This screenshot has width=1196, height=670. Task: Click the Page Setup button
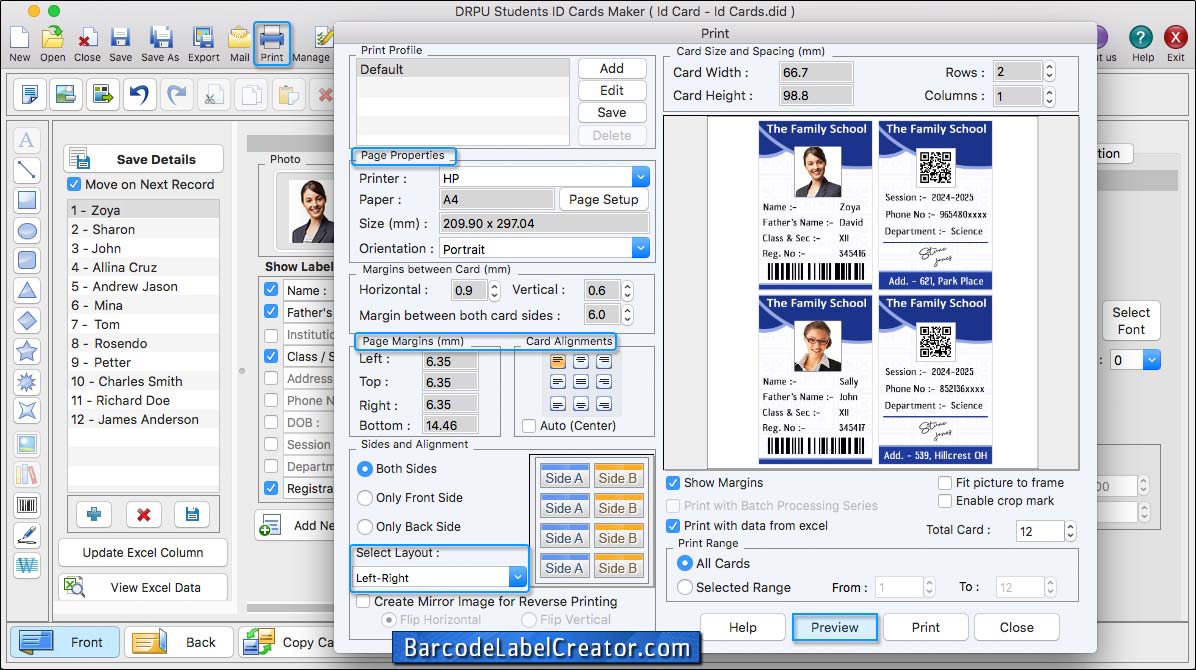[x=603, y=199]
